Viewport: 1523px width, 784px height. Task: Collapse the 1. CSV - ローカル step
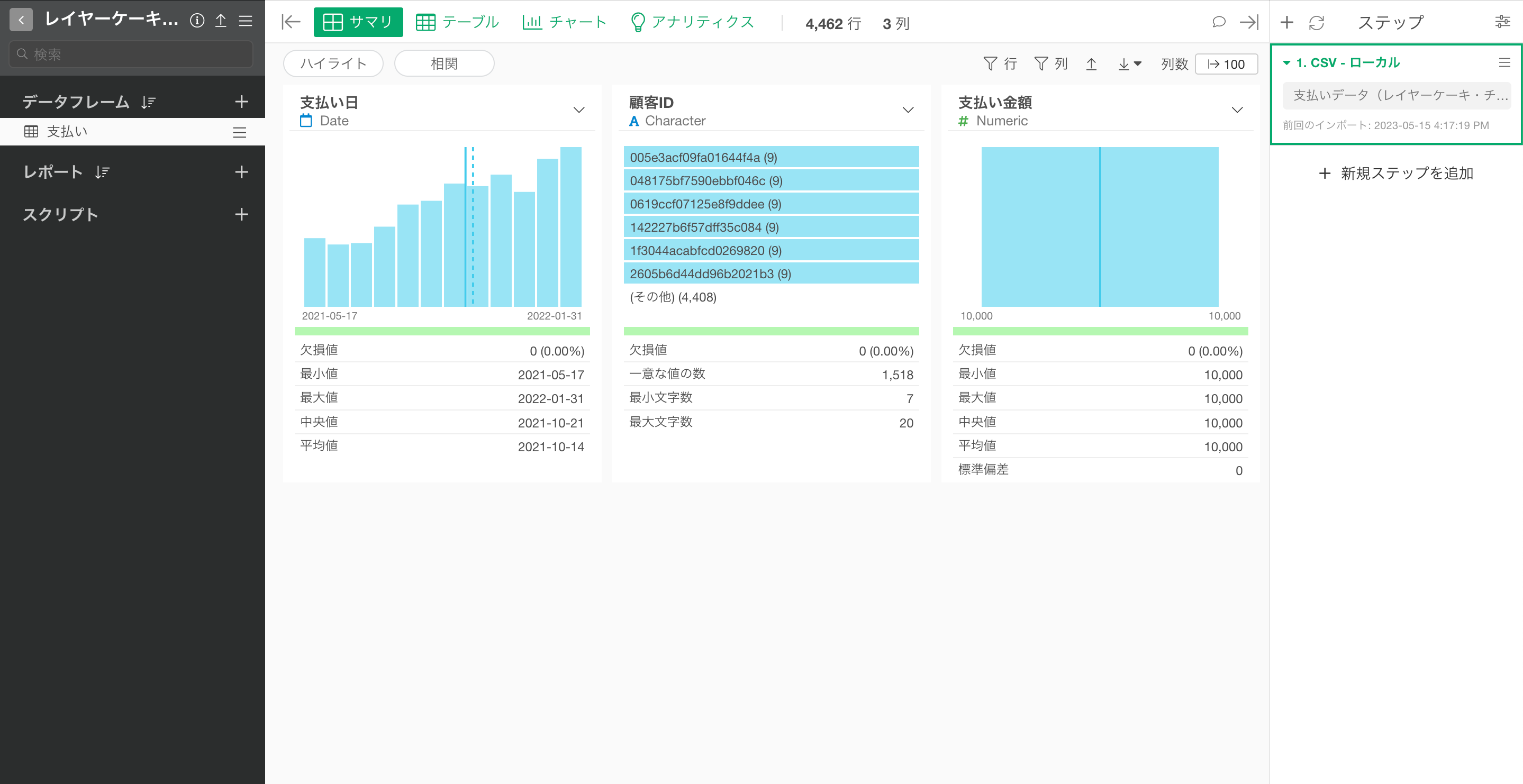1286,62
